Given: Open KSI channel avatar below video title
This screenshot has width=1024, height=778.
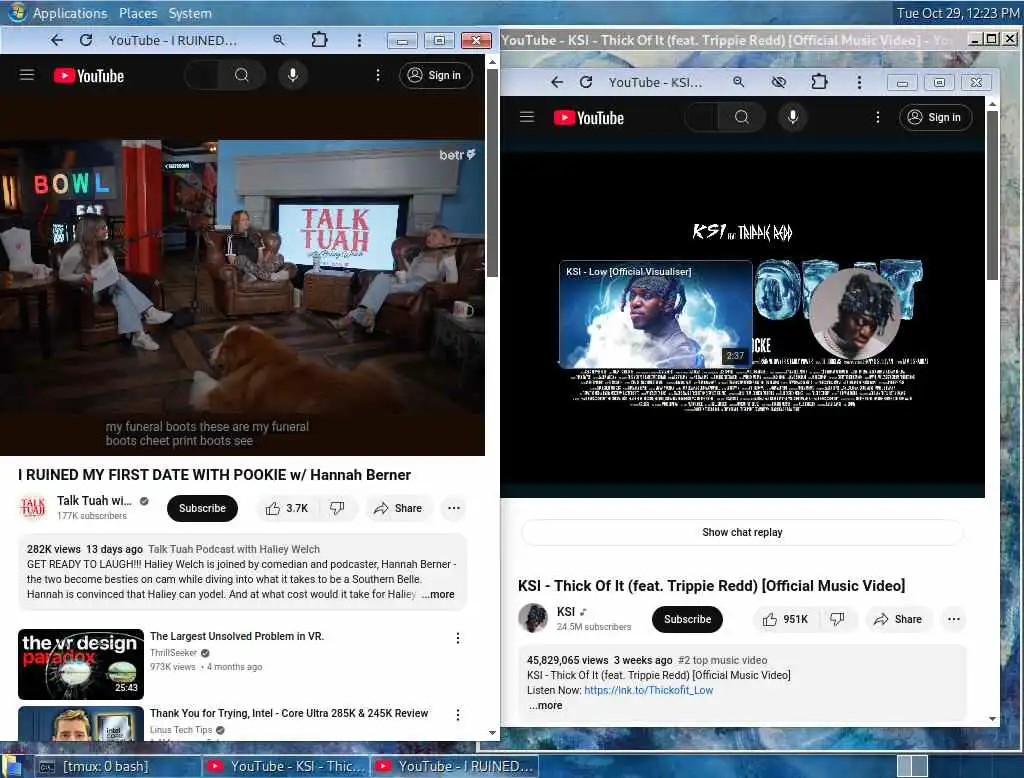Looking at the screenshot, I should coord(533,618).
